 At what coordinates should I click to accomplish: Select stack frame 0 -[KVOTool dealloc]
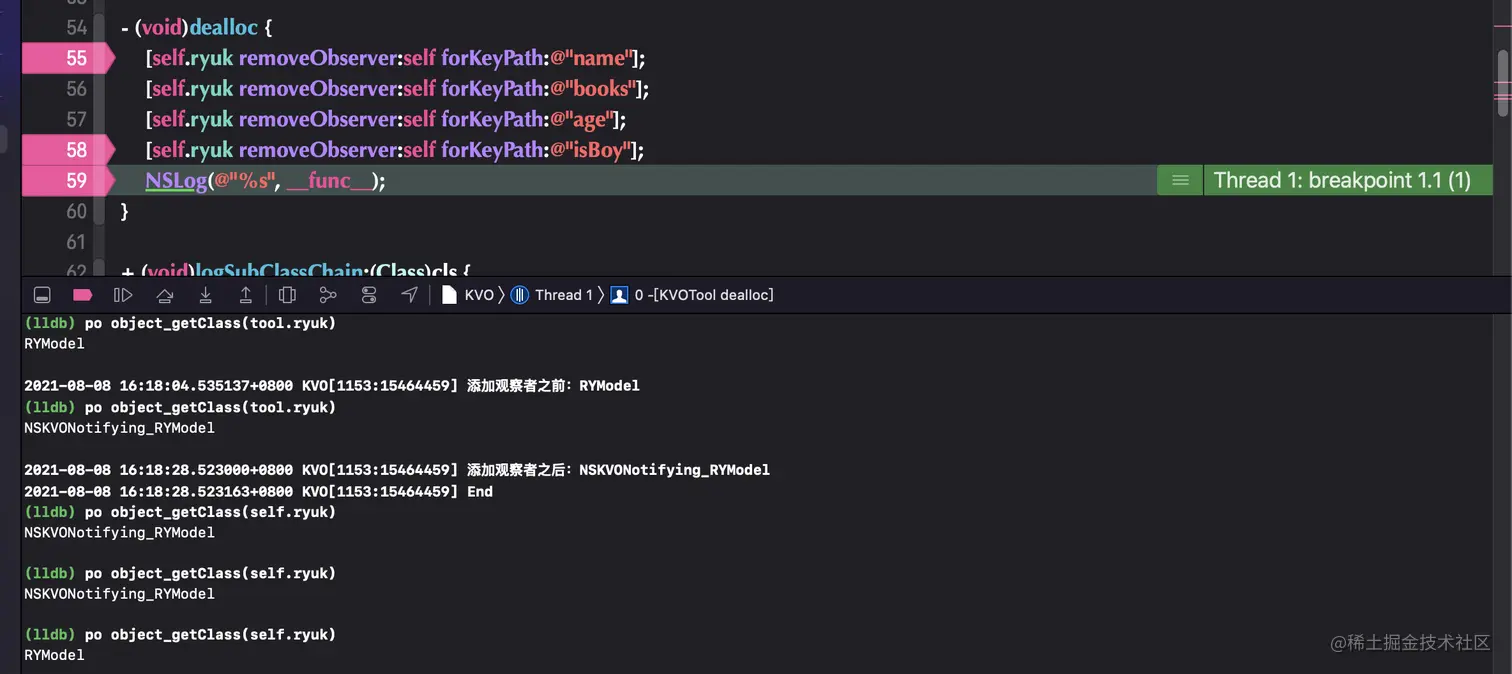(x=693, y=295)
